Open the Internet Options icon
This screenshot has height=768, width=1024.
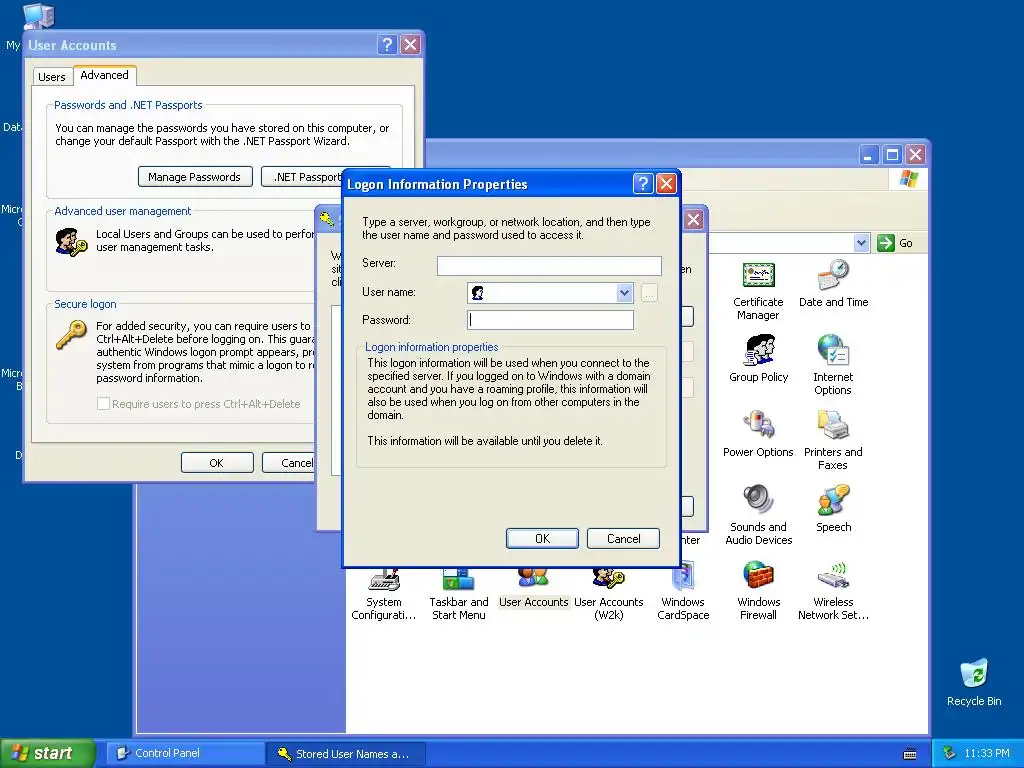pyautogui.click(x=833, y=351)
